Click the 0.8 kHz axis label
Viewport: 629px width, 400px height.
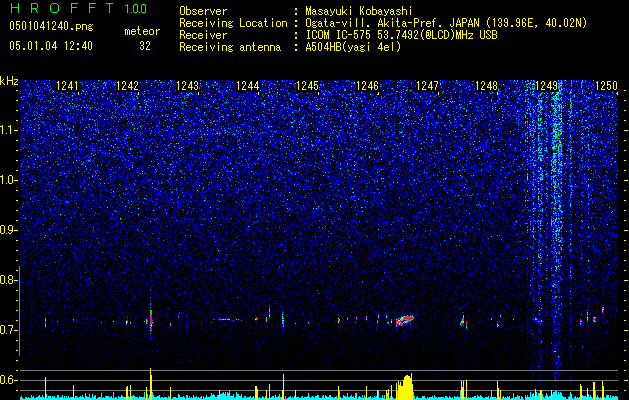tap(8, 280)
